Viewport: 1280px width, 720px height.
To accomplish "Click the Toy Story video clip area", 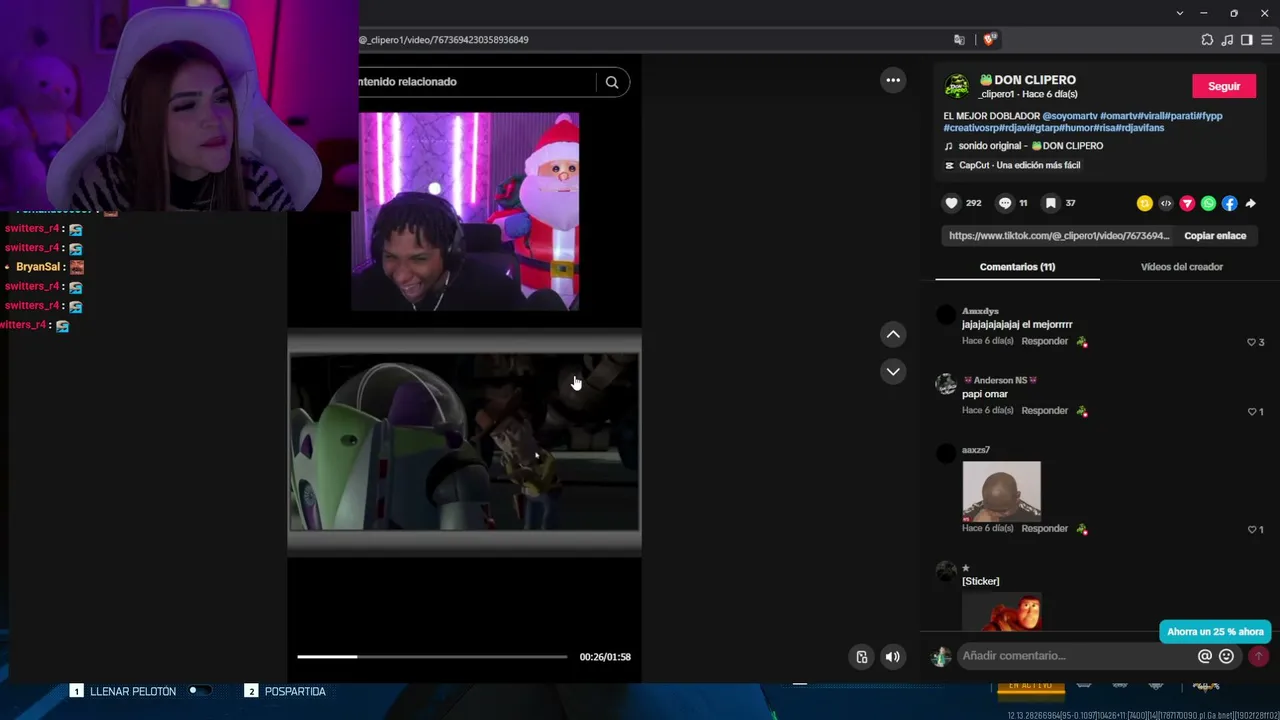I will click(x=464, y=441).
